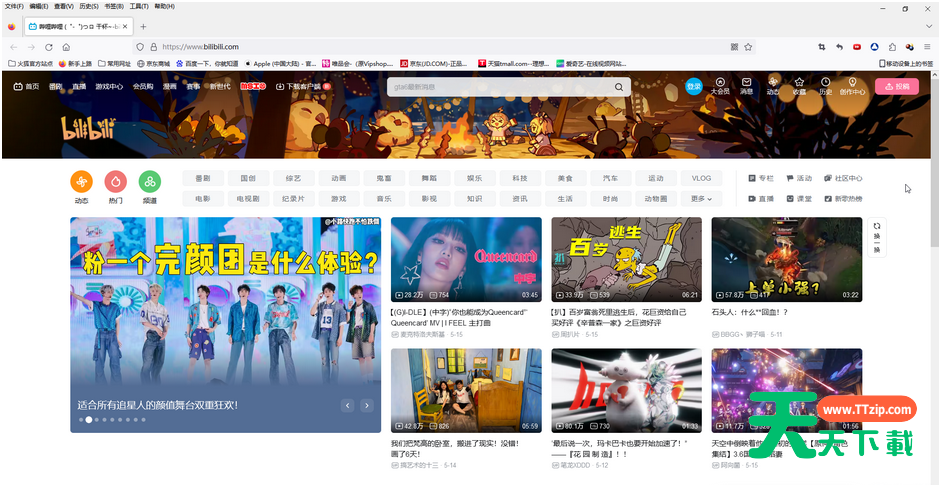Click the orange 动态 round icon
This screenshot has width=941, height=485.
(82, 181)
